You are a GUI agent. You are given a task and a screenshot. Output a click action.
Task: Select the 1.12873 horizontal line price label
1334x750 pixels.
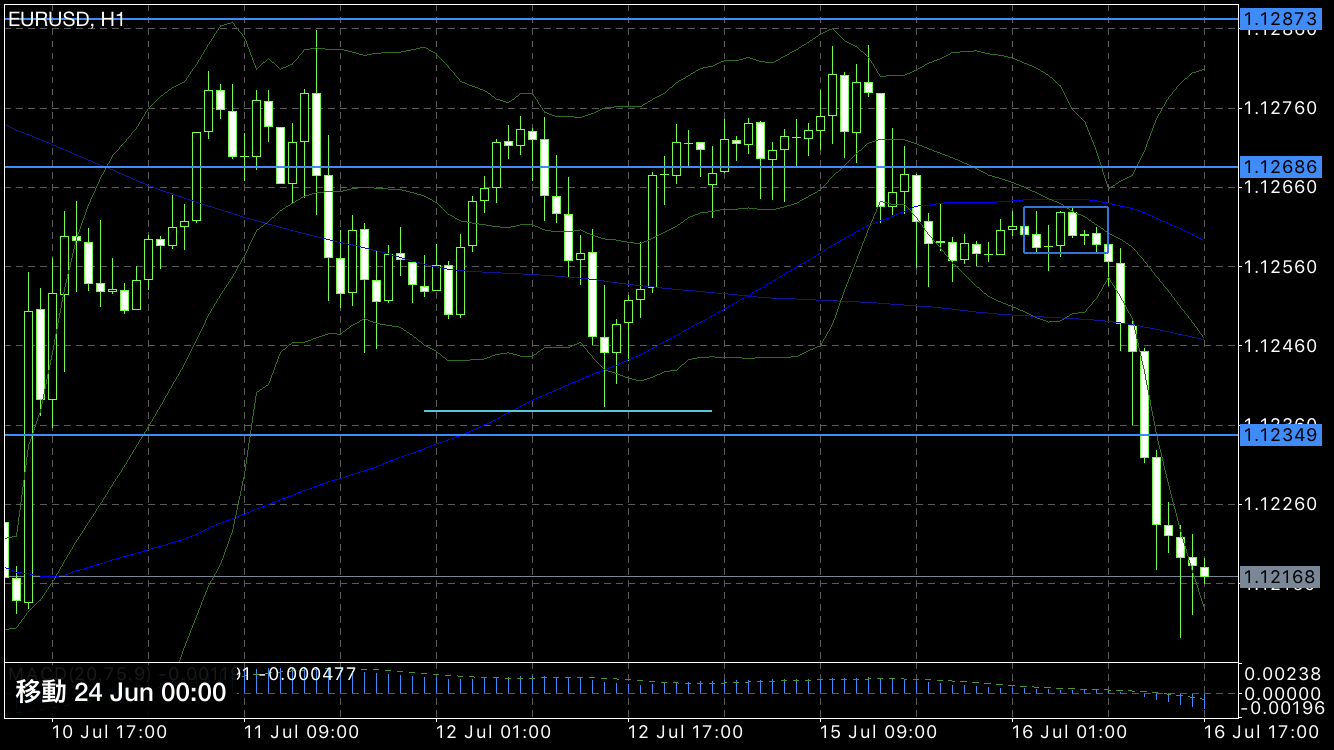[x=1279, y=19]
